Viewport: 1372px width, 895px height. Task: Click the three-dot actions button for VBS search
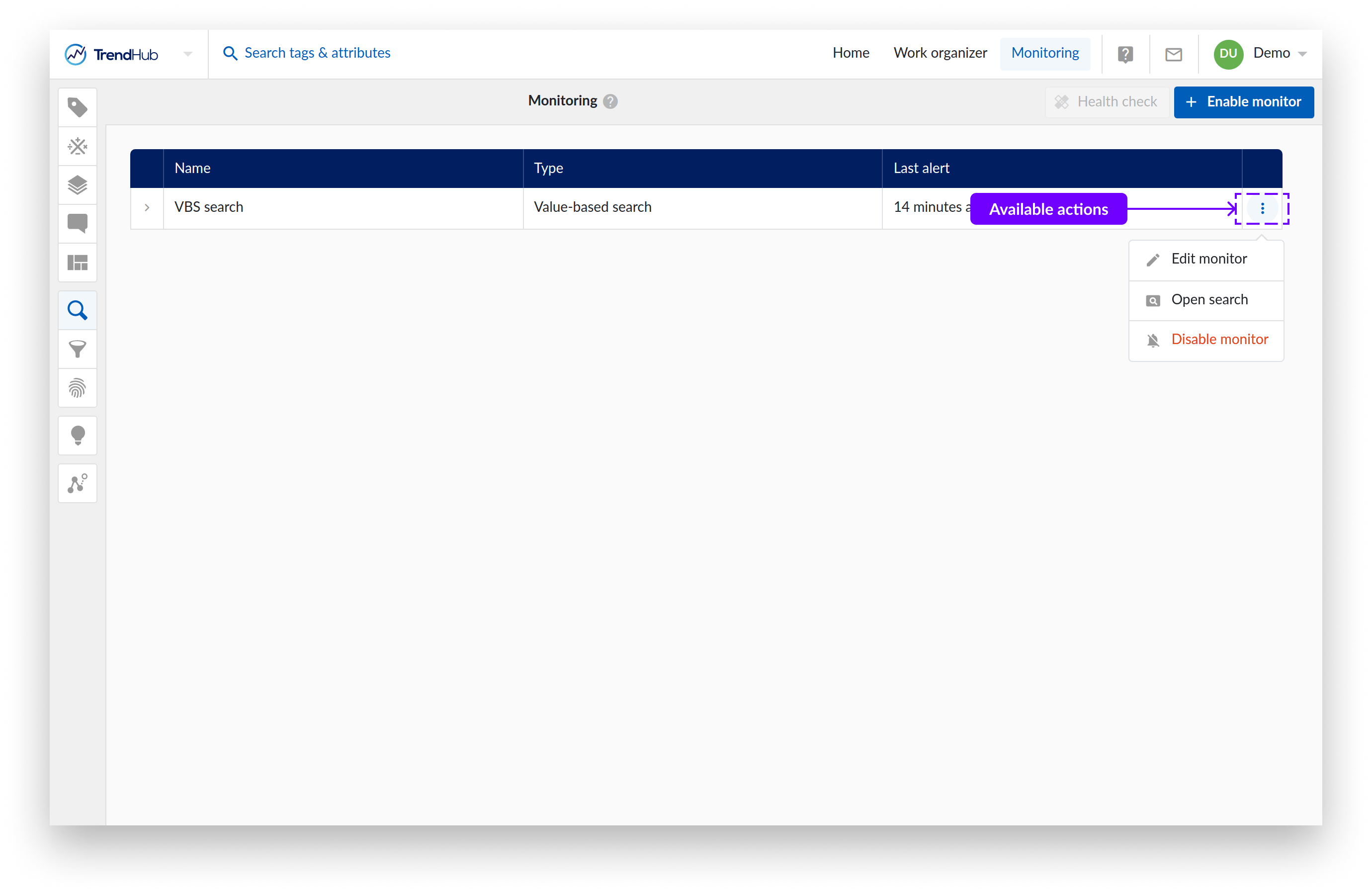click(x=1262, y=208)
